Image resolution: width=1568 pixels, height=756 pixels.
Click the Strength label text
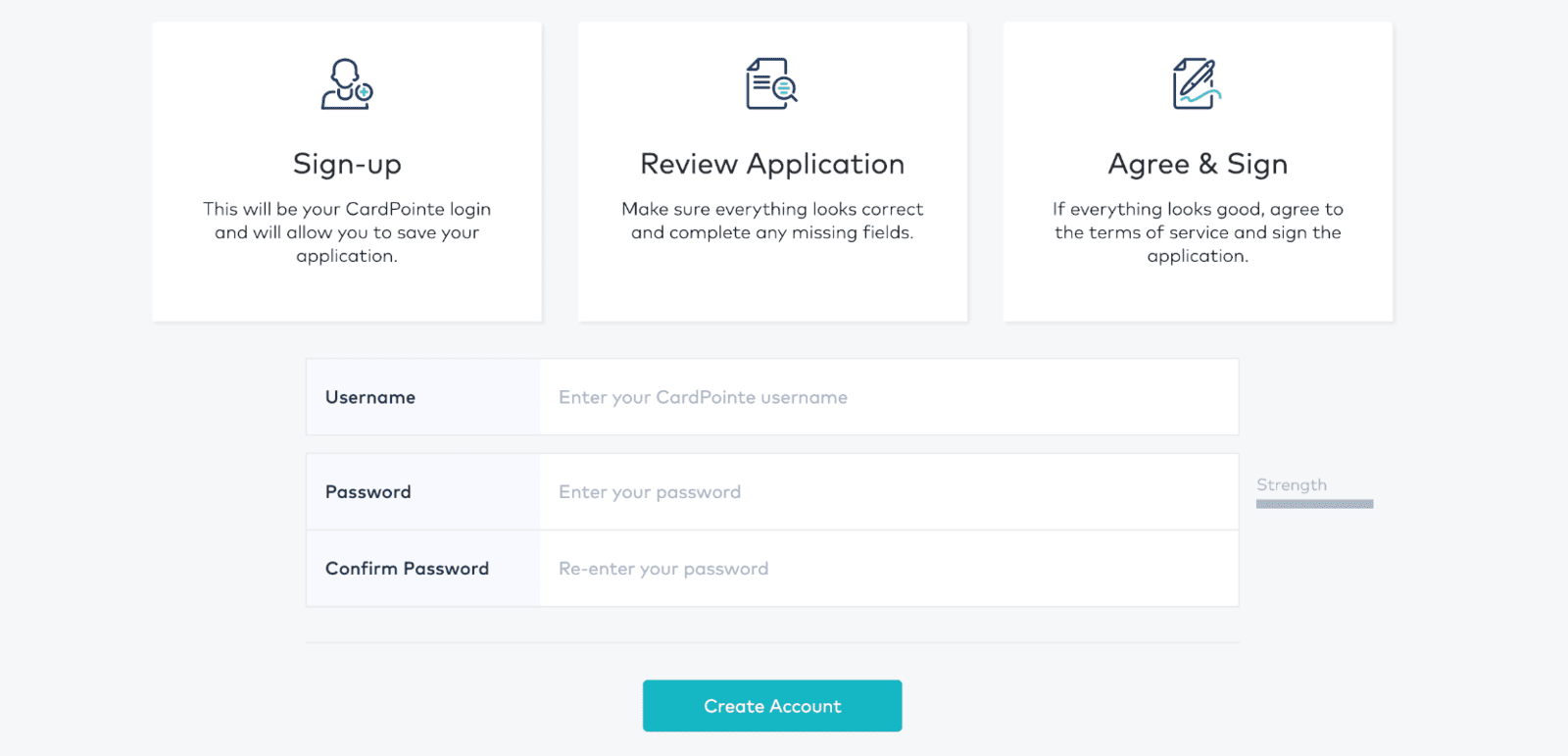tap(1292, 485)
